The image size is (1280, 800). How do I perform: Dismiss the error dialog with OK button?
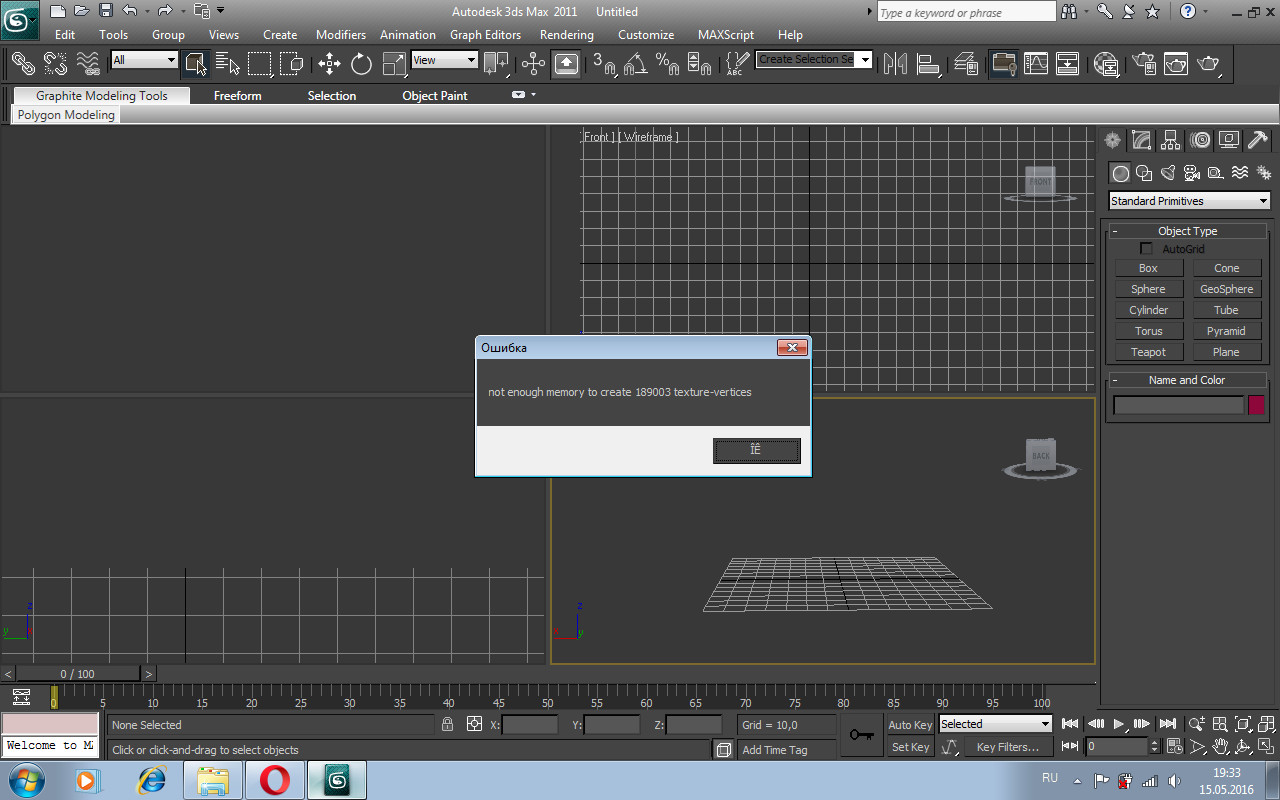[x=756, y=451]
